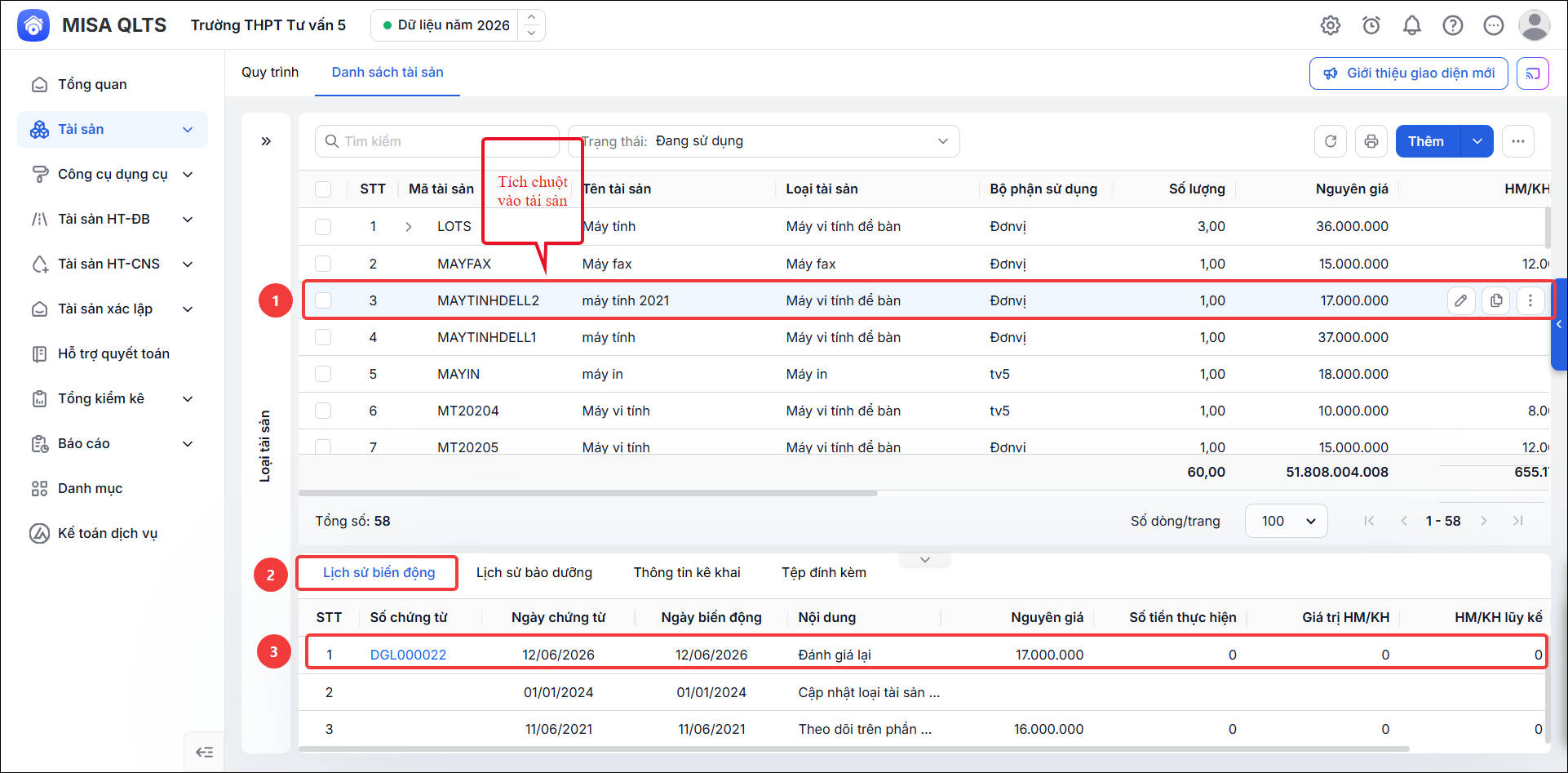Edit asset MAYTINHDELL2 with pencil icon
1568x773 pixels.
coord(1461,300)
